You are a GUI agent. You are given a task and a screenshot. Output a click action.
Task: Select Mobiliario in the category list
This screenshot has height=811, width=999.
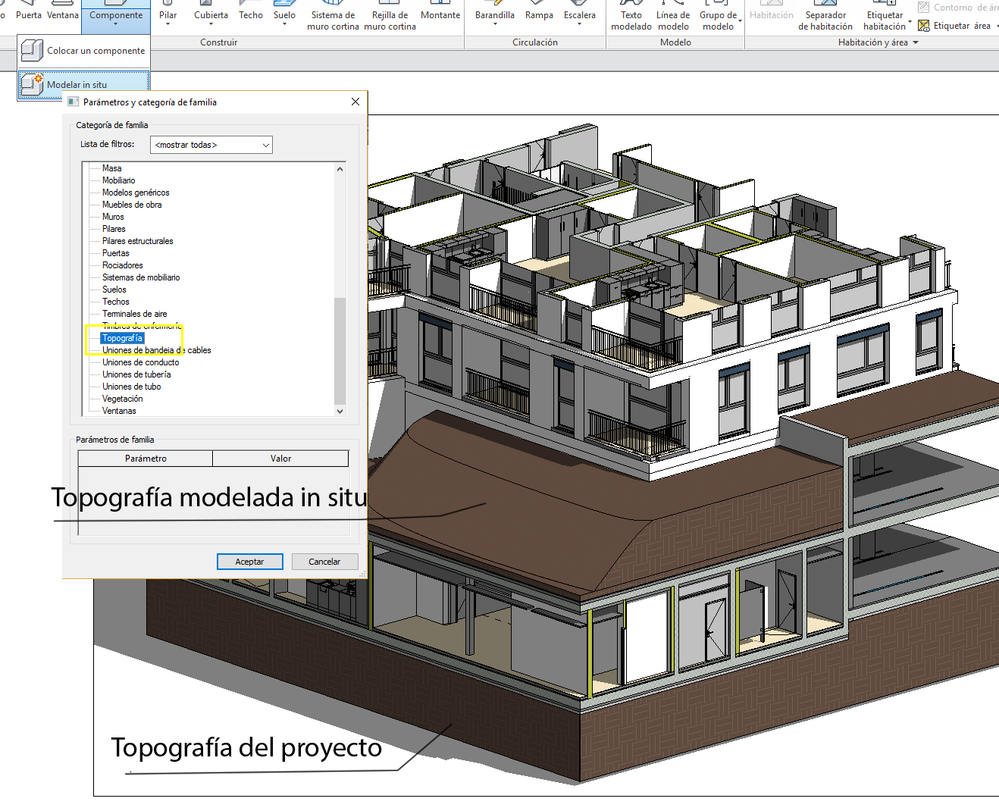tap(119, 180)
